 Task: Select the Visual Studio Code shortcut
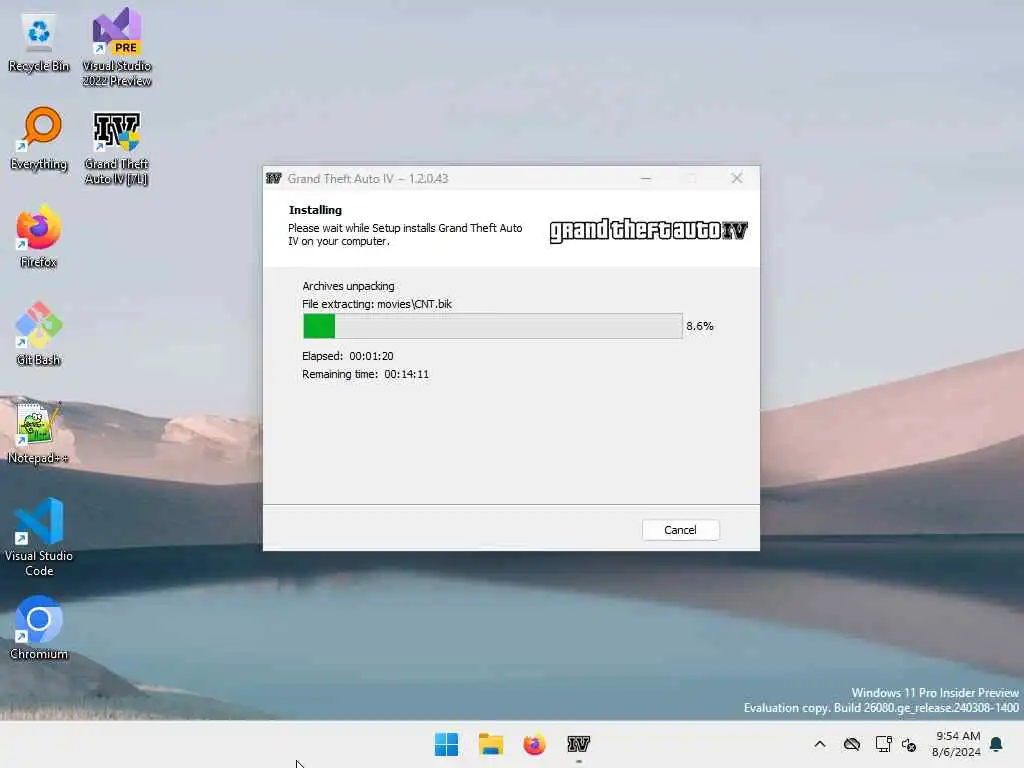pos(39,537)
